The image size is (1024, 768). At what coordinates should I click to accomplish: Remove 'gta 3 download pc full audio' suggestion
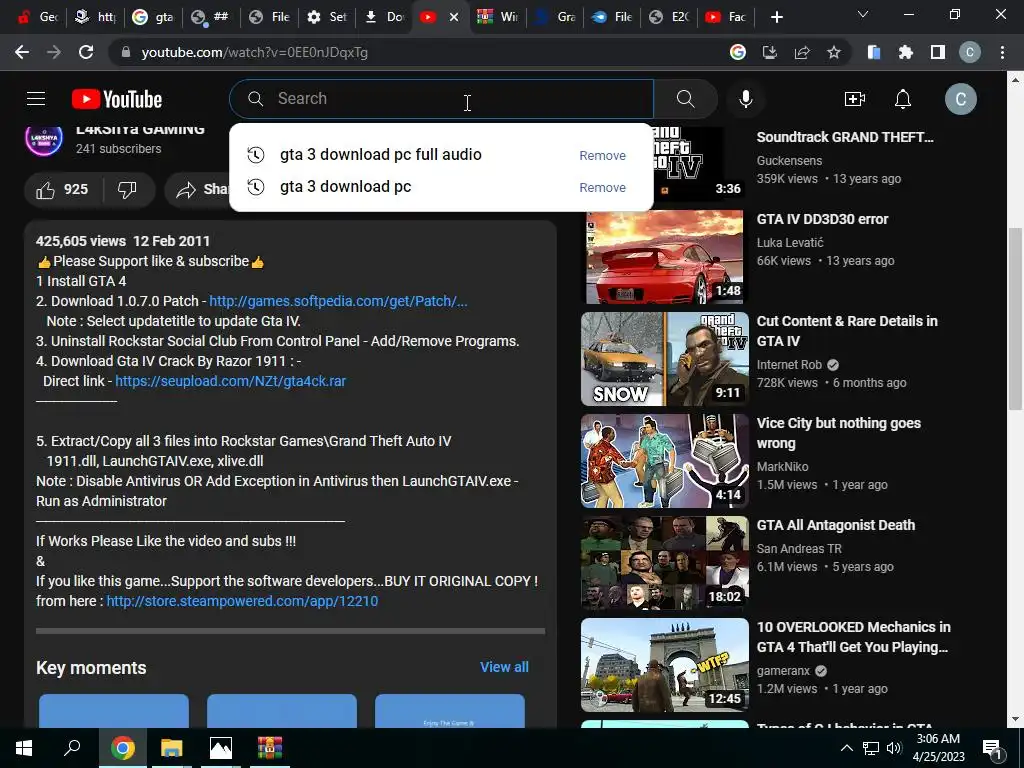point(602,155)
